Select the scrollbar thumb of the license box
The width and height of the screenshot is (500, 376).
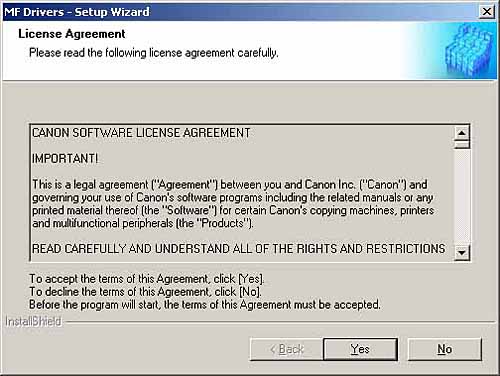462,145
